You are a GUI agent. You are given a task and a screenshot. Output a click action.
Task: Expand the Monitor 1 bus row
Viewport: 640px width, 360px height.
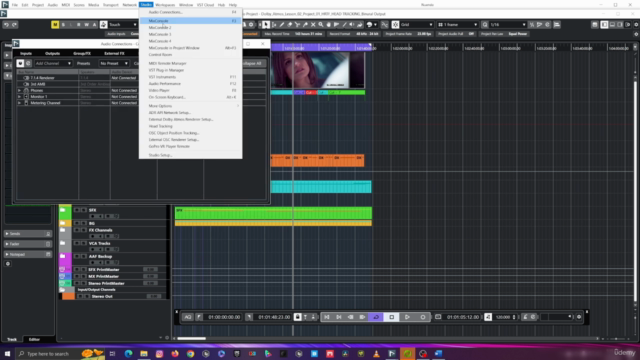coord(19,97)
